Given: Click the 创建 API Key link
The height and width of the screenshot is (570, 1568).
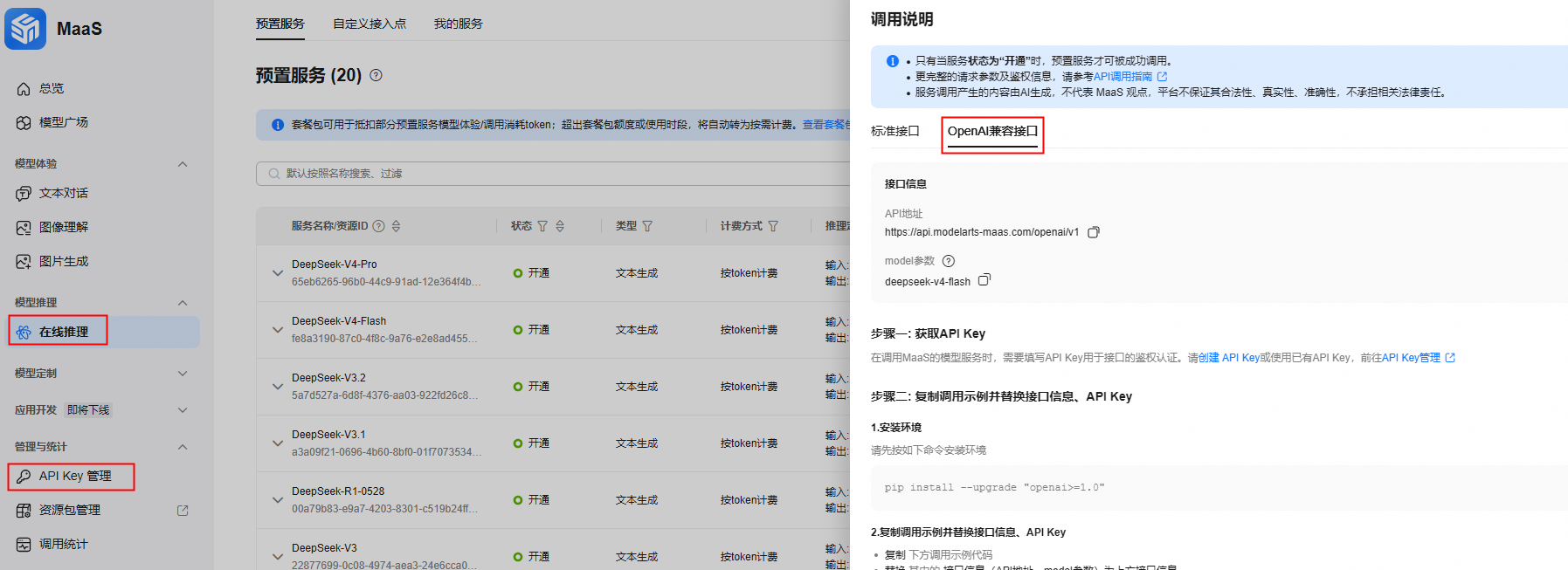Looking at the screenshot, I should pos(1229,358).
